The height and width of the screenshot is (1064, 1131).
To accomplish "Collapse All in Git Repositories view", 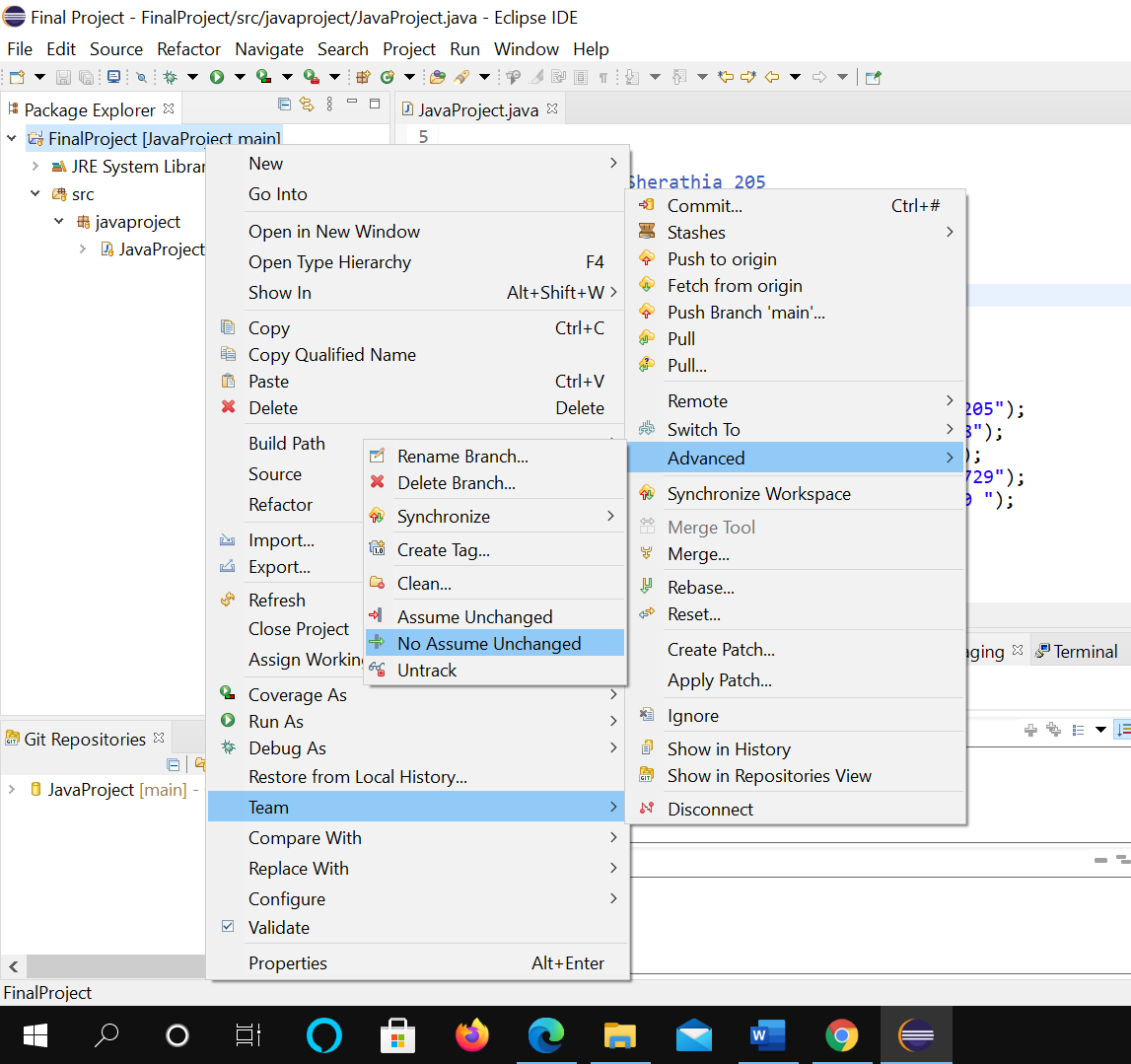I will [x=174, y=764].
